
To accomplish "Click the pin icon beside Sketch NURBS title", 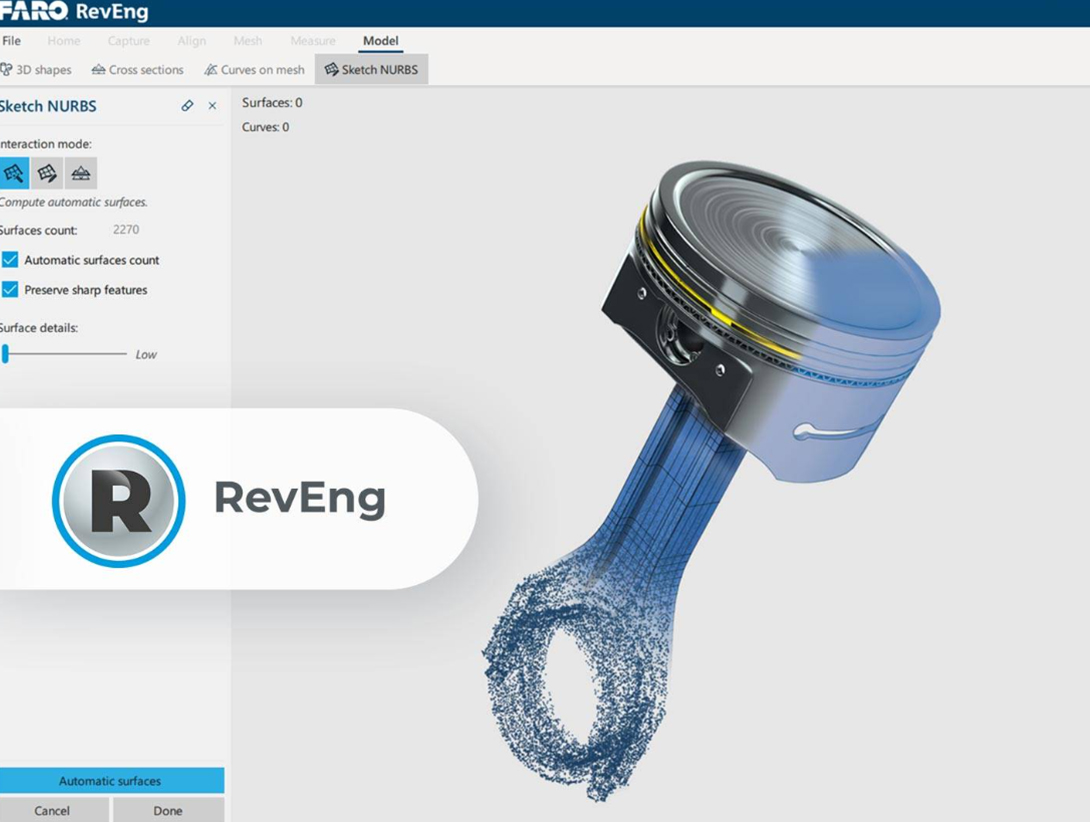I will tap(187, 106).
